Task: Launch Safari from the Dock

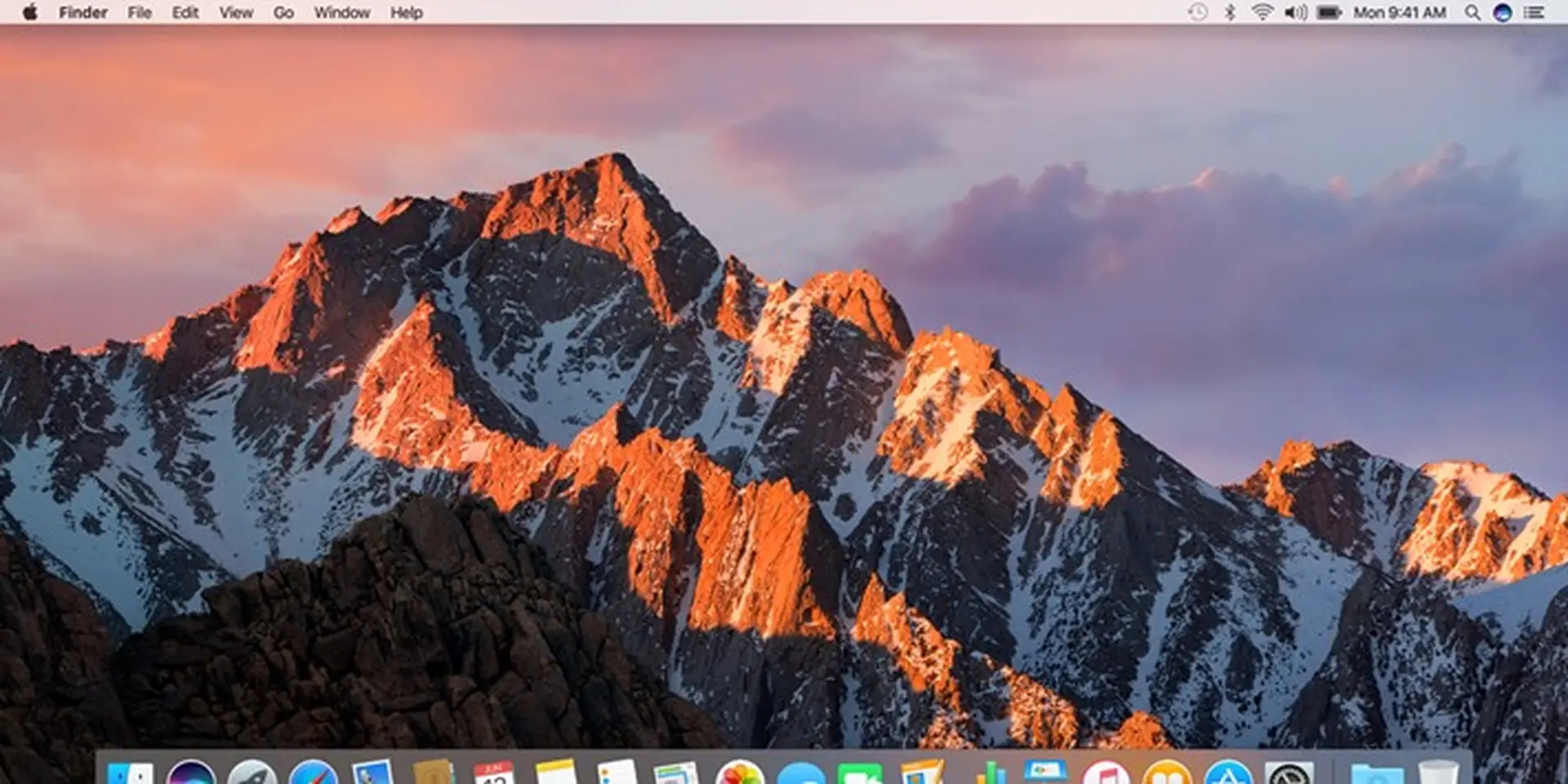Action: 314,774
